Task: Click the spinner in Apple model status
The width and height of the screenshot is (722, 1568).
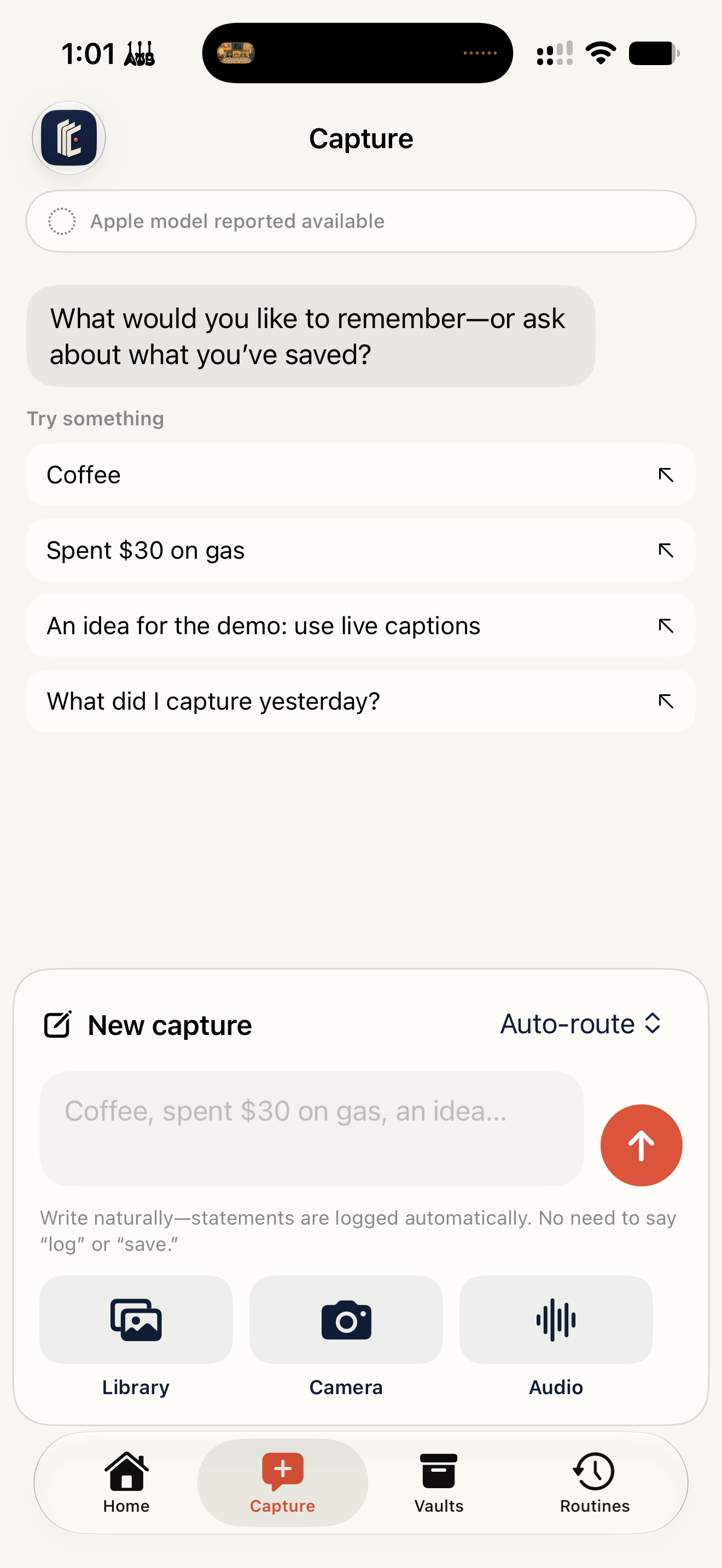Action: pos(62,221)
